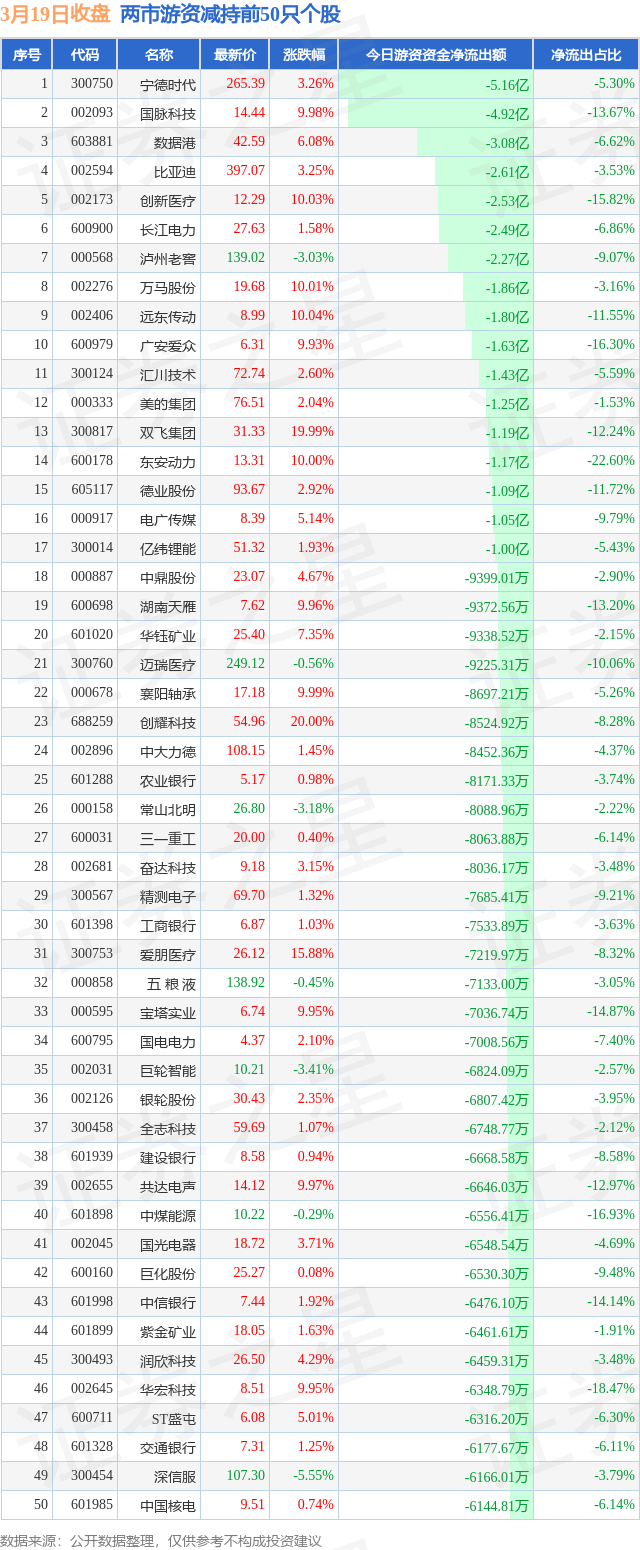Image resolution: width=640 pixels, height=1550 pixels.
Task: Open the 宁德时代 stock name
Action: 168,84
